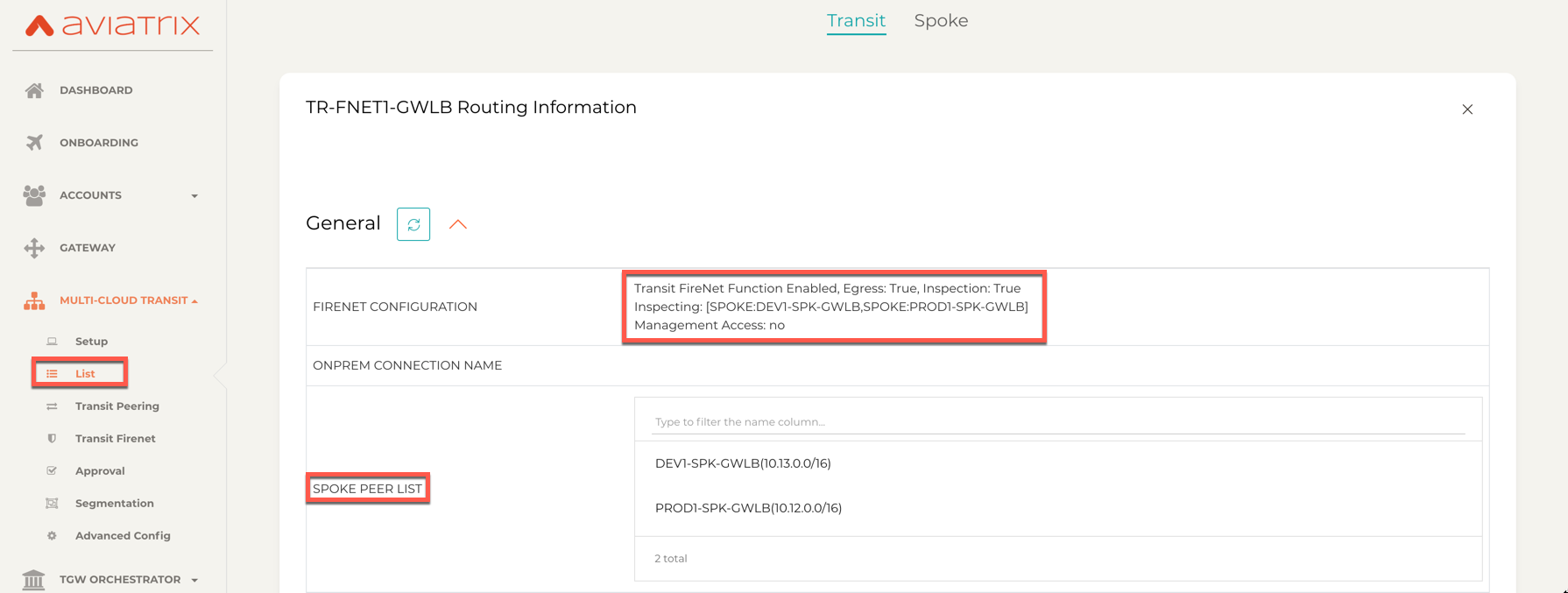Click the Transit Firenet shield icon

[52, 439]
